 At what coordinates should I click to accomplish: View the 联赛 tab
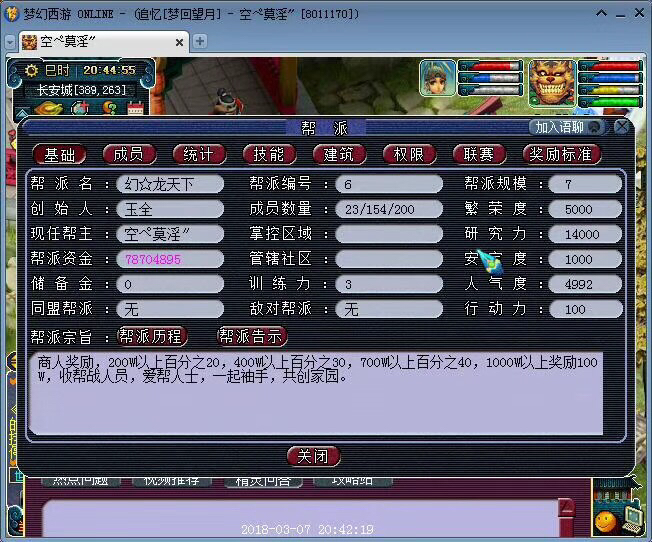479,154
